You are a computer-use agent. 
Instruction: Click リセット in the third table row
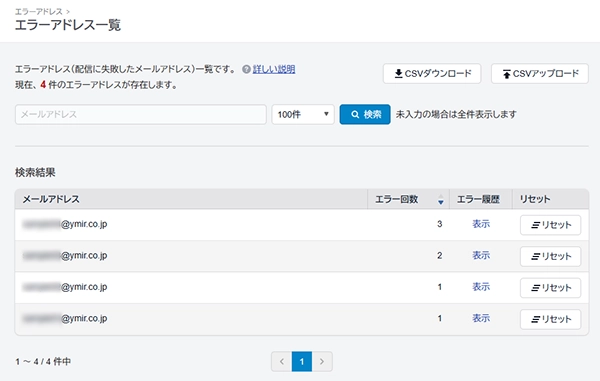click(x=550, y=288)
